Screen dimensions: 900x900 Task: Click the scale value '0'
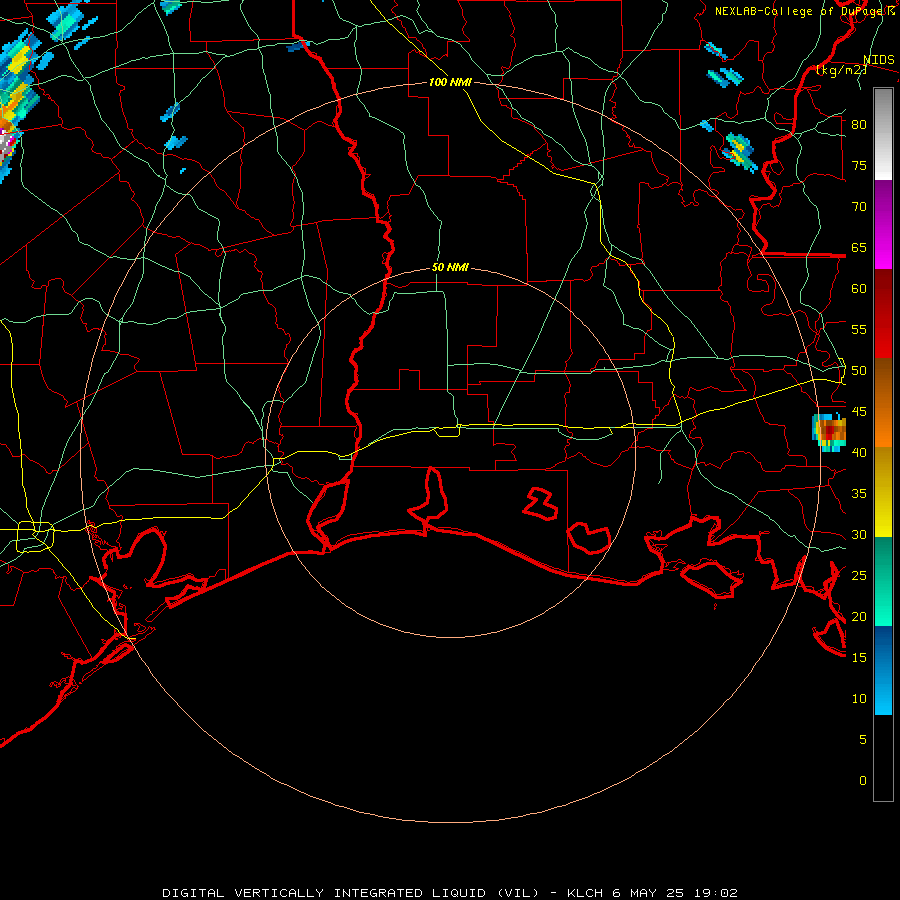tap(863, 781)
